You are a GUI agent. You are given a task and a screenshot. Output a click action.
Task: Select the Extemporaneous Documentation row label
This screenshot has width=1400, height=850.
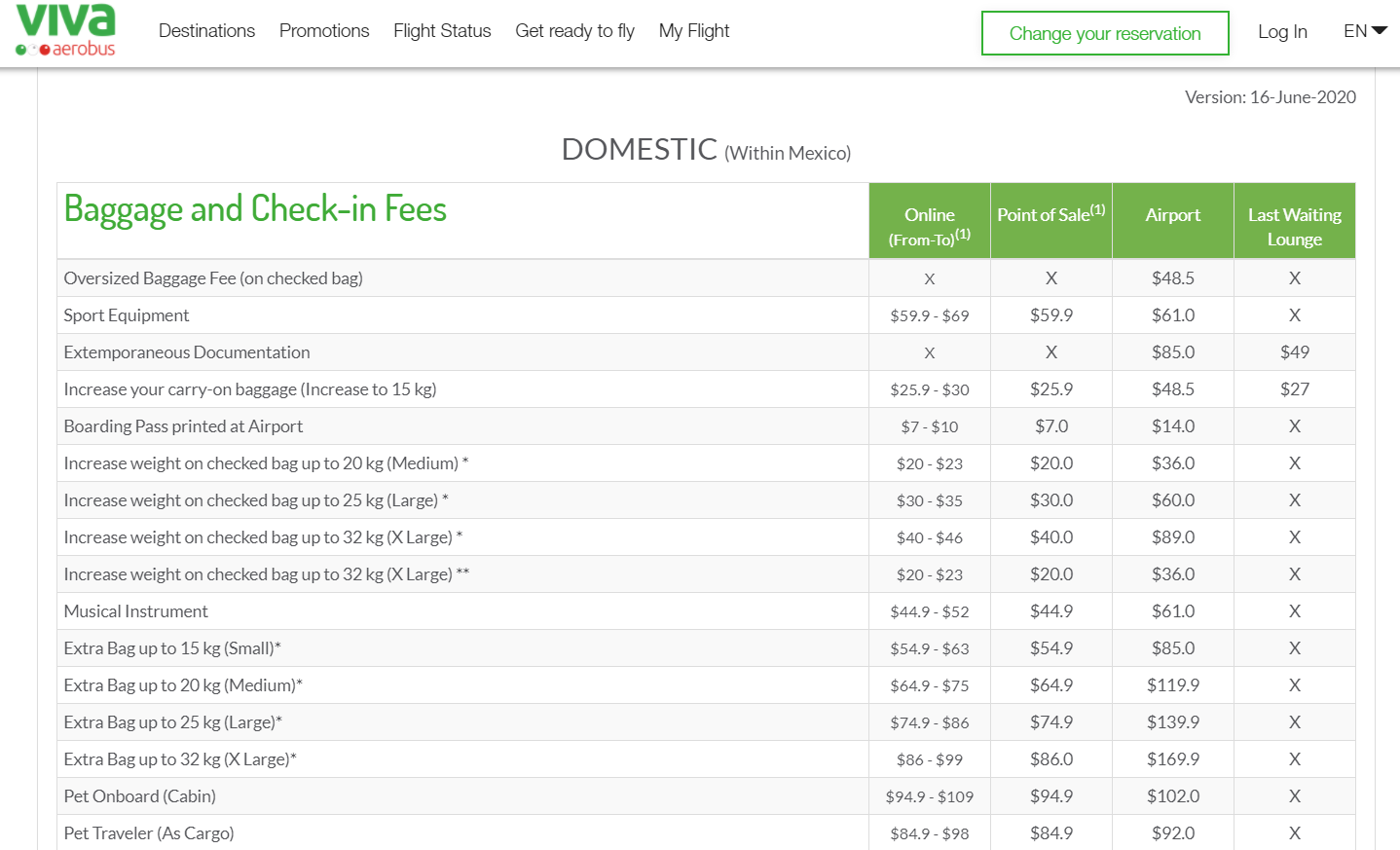point(187,352)
